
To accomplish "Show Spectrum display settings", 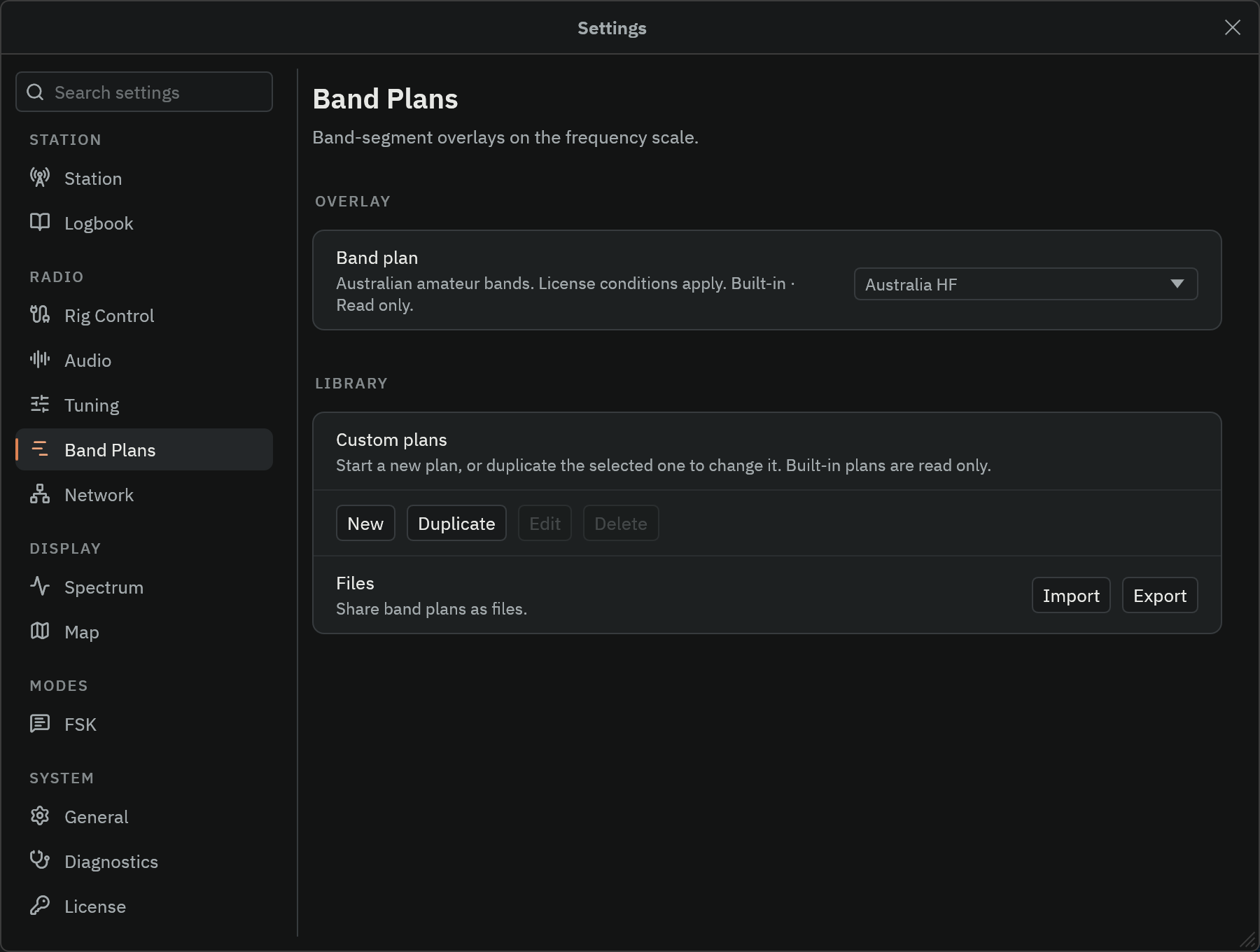I will [144, 587].
